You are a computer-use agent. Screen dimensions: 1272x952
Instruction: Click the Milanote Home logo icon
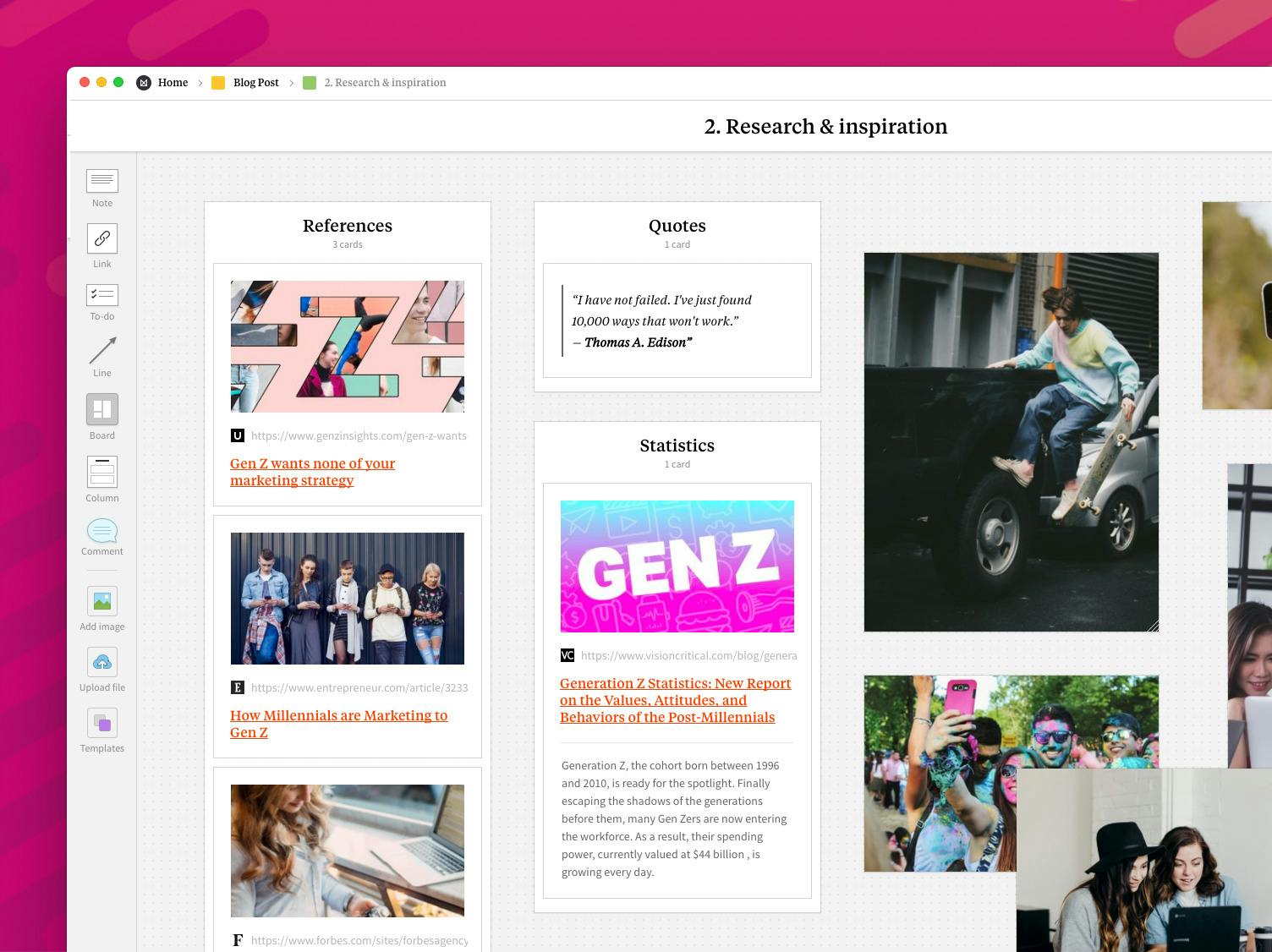point(144,83)
